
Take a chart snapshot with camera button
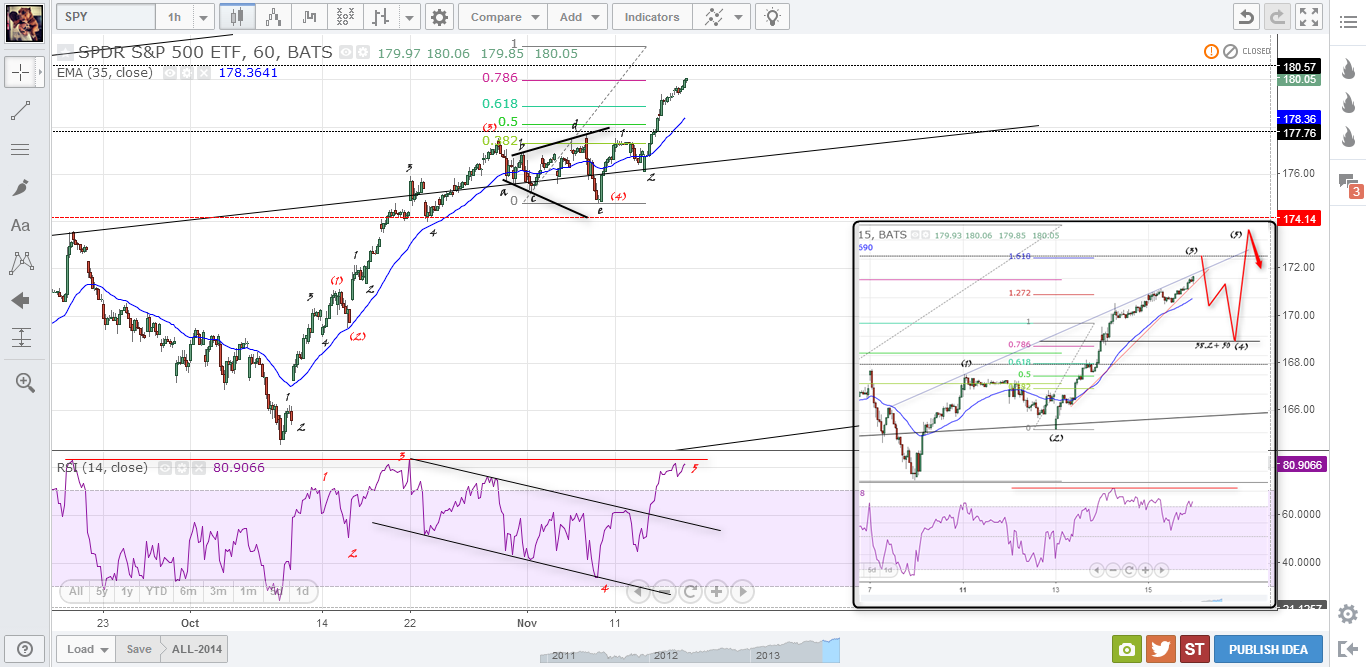[1127, 649]
